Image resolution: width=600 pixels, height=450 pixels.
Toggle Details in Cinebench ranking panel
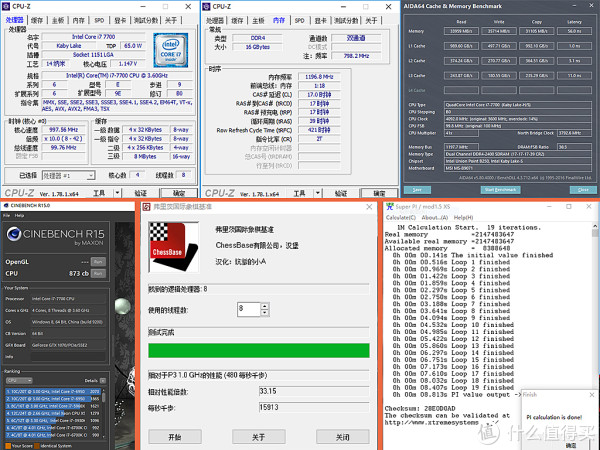coord(103,380)
